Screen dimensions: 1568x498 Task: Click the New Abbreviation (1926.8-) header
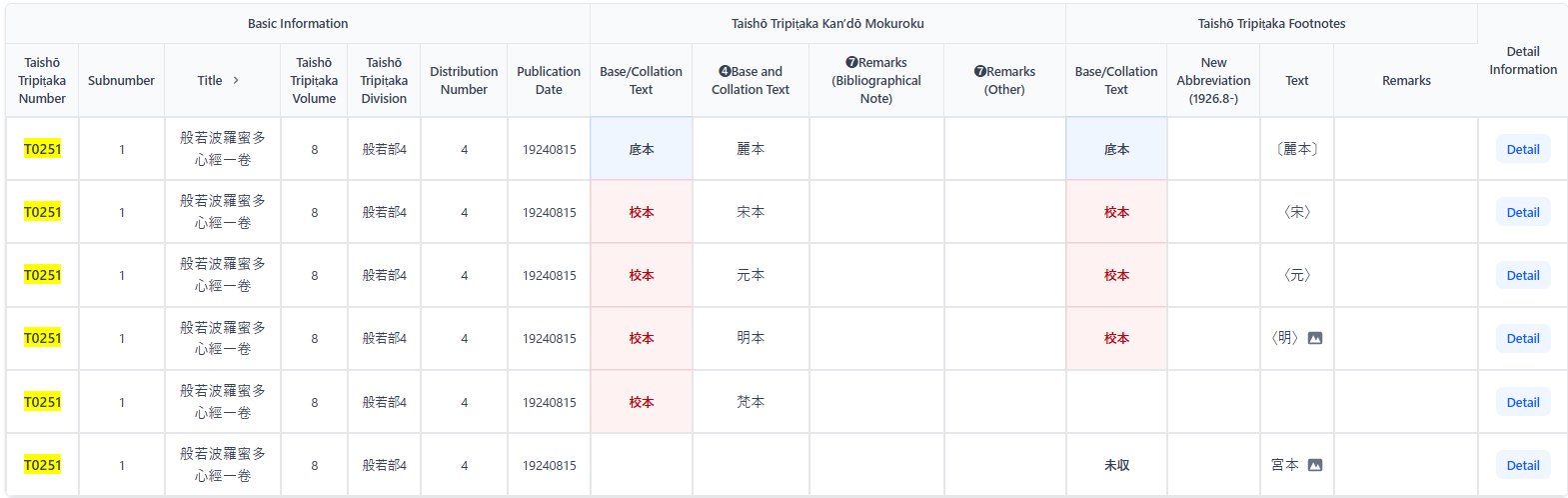click(x=1213, y=80)
